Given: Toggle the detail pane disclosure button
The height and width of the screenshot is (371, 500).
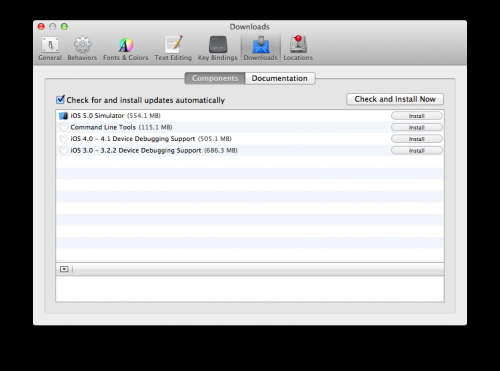Looking at the screenshot, I should [64, 269].
